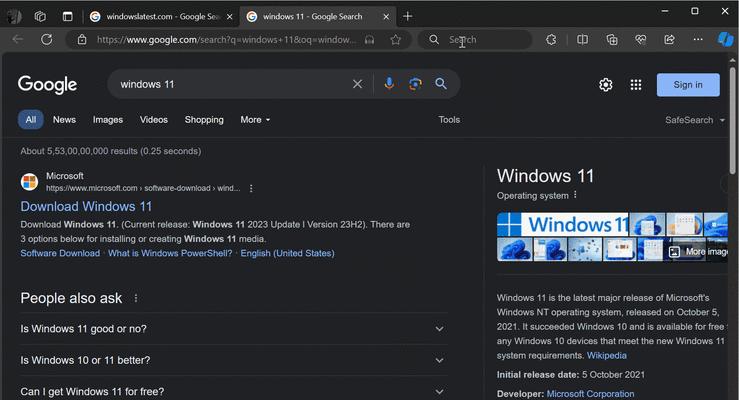Search by image with Google Lens
The image size is (739, 400).
(x=415, y=84)
